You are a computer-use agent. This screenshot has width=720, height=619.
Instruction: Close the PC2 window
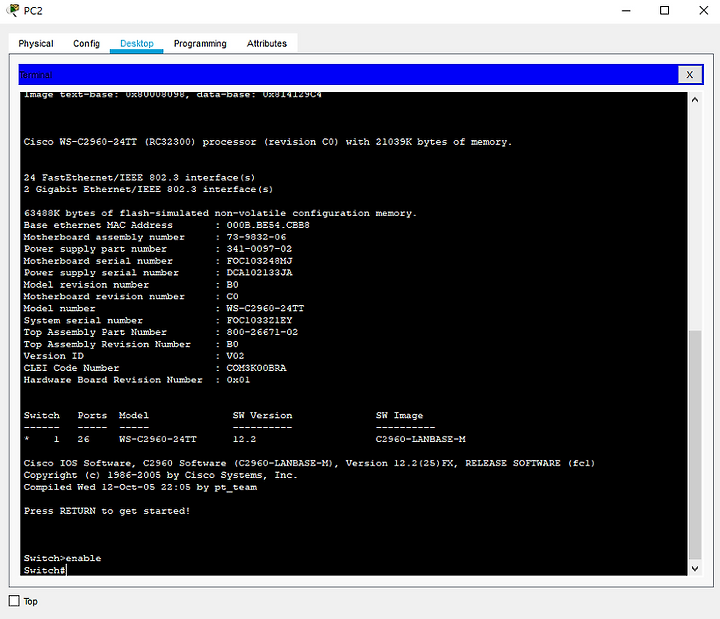(x=703, y=11)
